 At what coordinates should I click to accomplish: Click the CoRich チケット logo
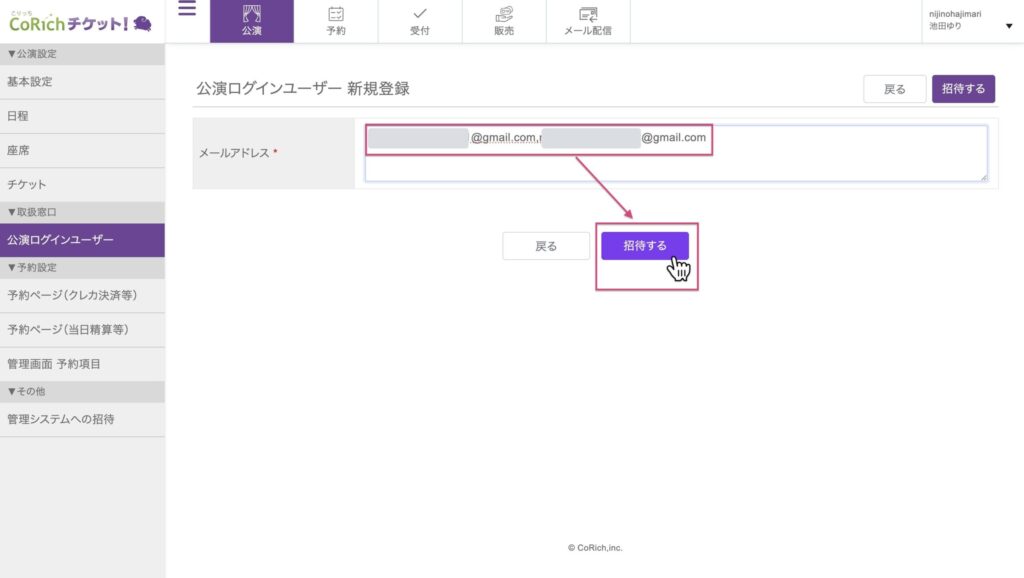click(80, 21)
